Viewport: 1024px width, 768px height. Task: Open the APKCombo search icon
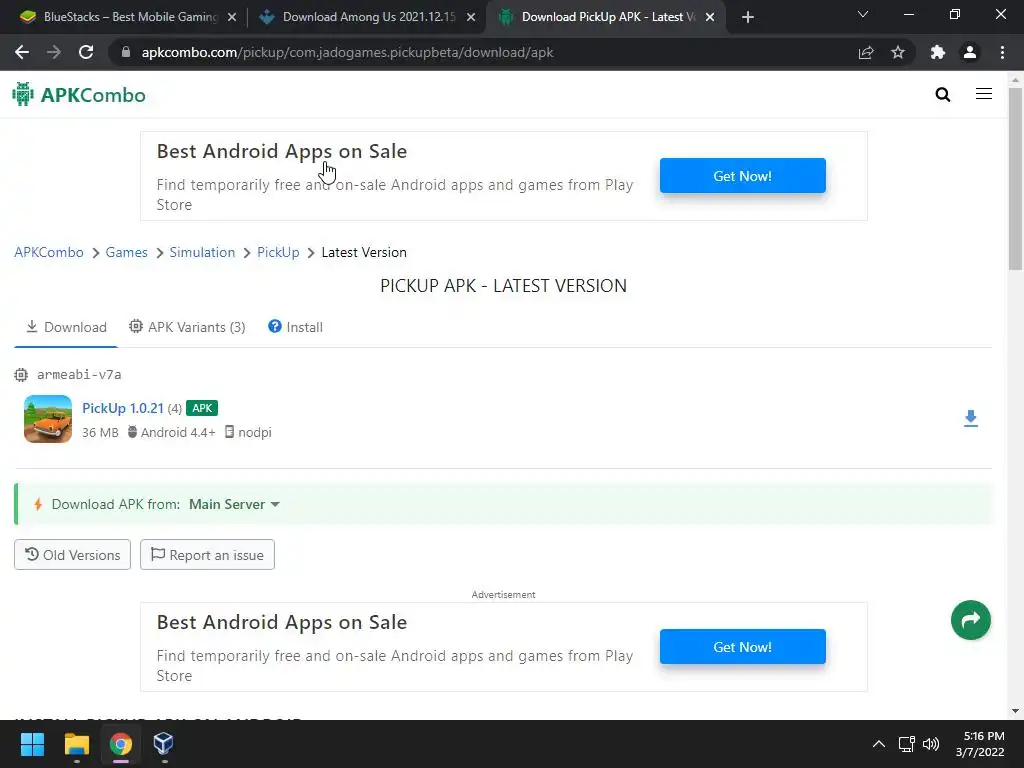point(942,95)
